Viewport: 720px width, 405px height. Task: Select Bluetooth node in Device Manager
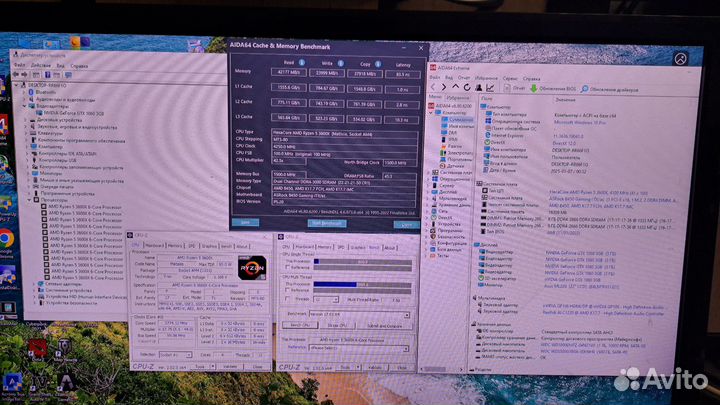pyautogui.click(x=42, y=92)
